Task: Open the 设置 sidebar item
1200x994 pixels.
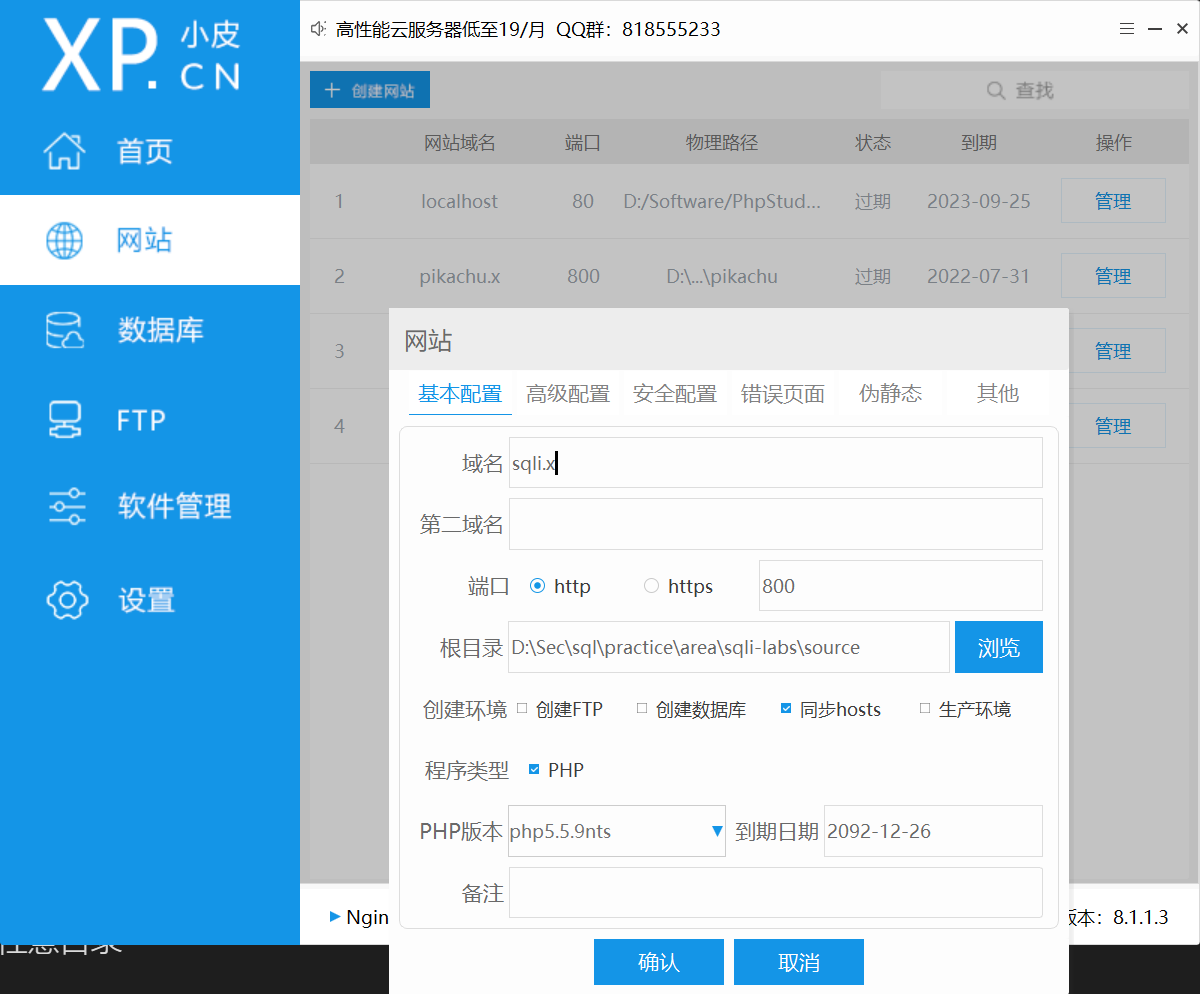Action: (x=150, y=599)
